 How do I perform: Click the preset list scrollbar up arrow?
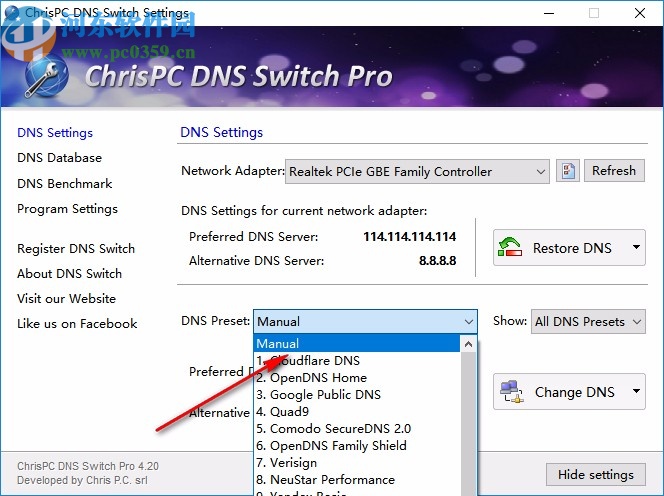coord(468,344)
